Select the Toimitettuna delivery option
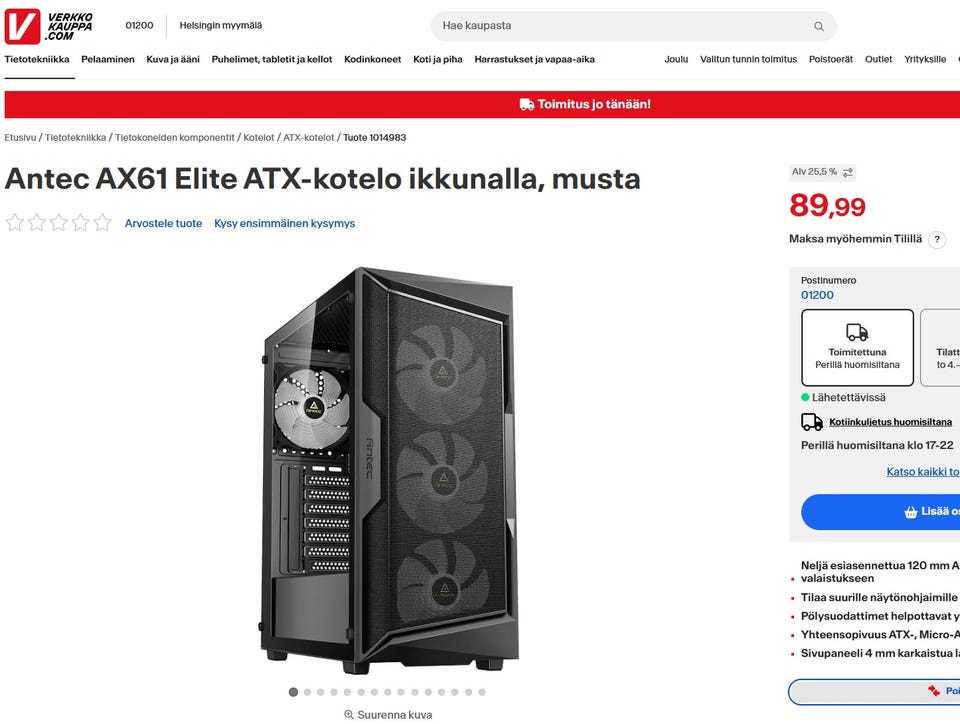This screenshot has height=724, width=960. pyautogui.click(x=857, y=347)
